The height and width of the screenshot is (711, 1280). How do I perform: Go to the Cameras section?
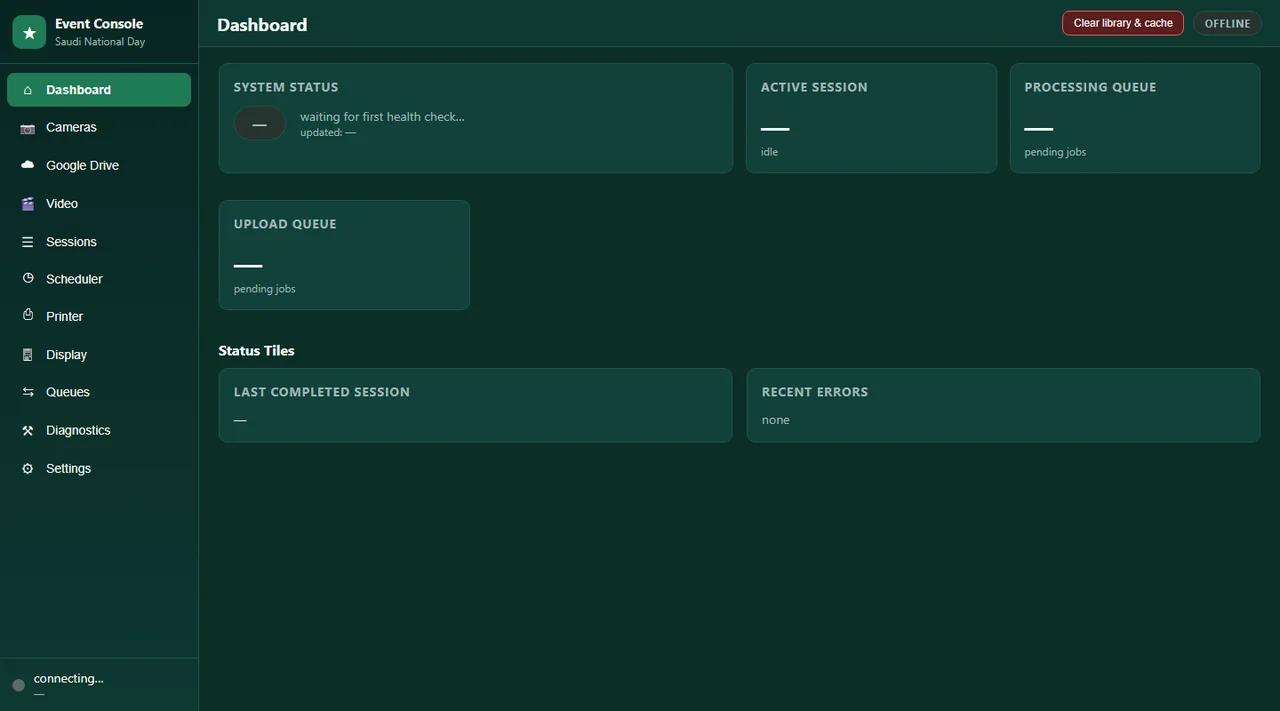pyautogui.click(x=99, y=127)
